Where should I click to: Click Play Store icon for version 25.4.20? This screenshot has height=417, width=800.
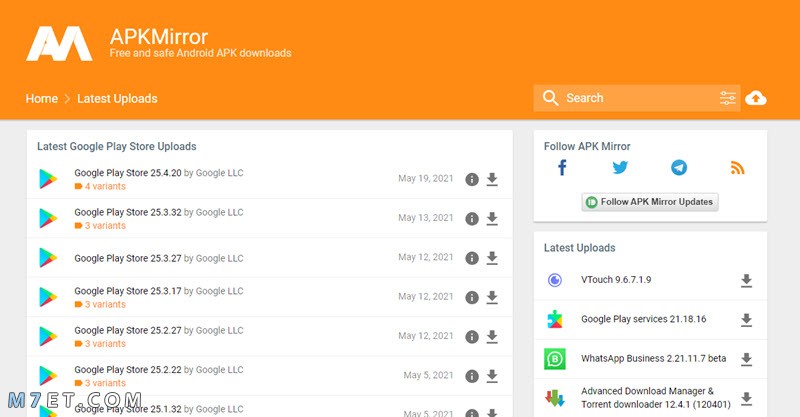pos(48,179)
